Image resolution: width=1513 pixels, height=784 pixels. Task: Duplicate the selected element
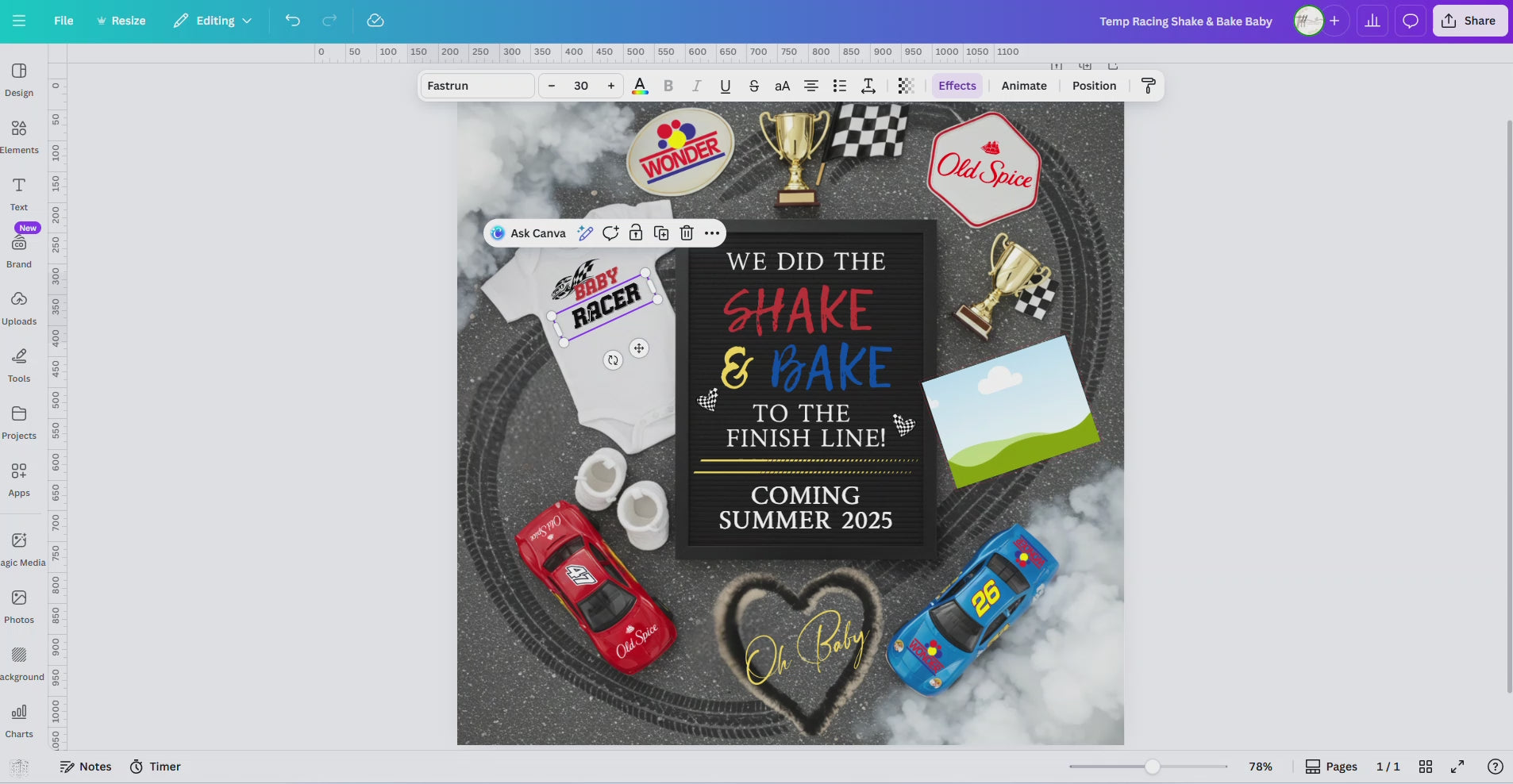(x=660, y=233)
